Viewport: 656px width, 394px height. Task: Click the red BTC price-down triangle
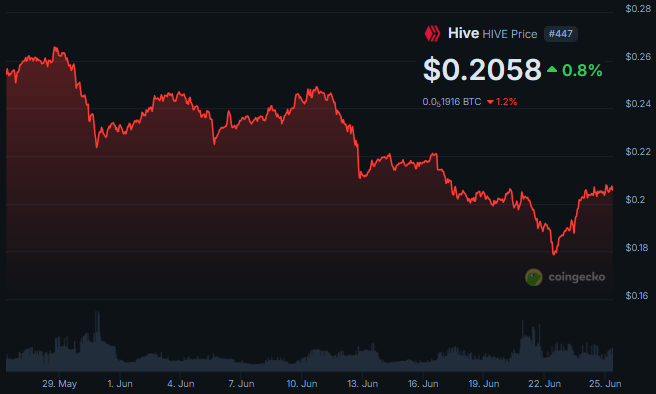point(490,102)
